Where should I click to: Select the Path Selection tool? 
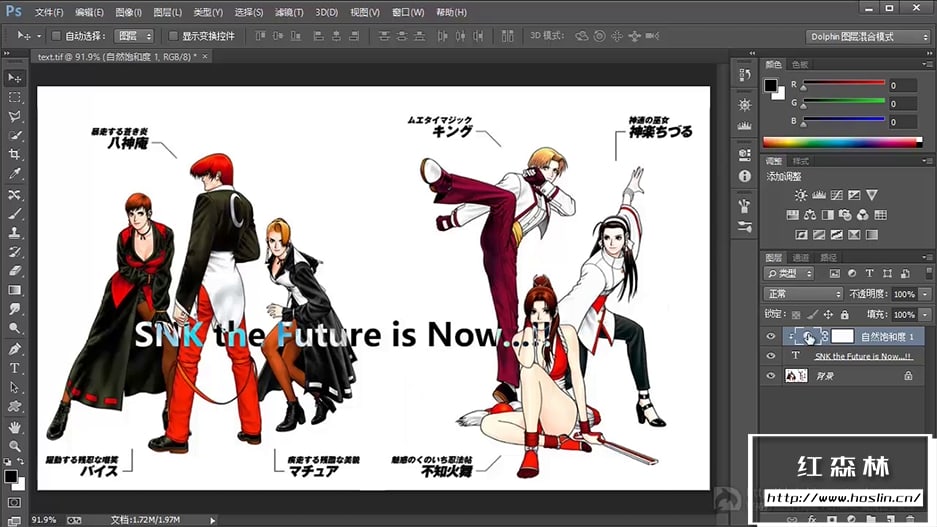tap(14, 387)
